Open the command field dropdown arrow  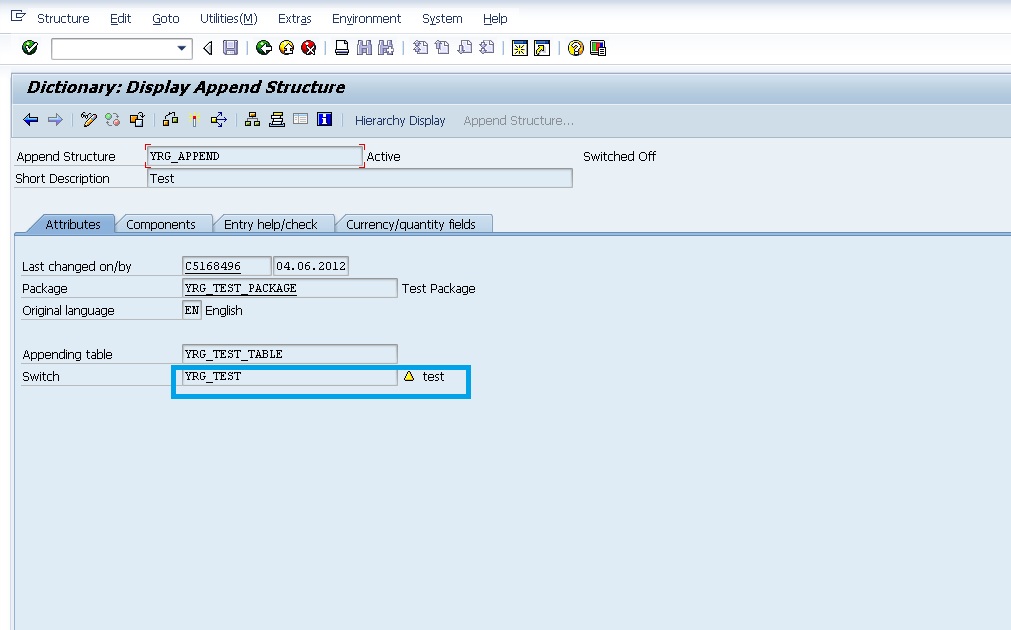click(x=182, y=48)
